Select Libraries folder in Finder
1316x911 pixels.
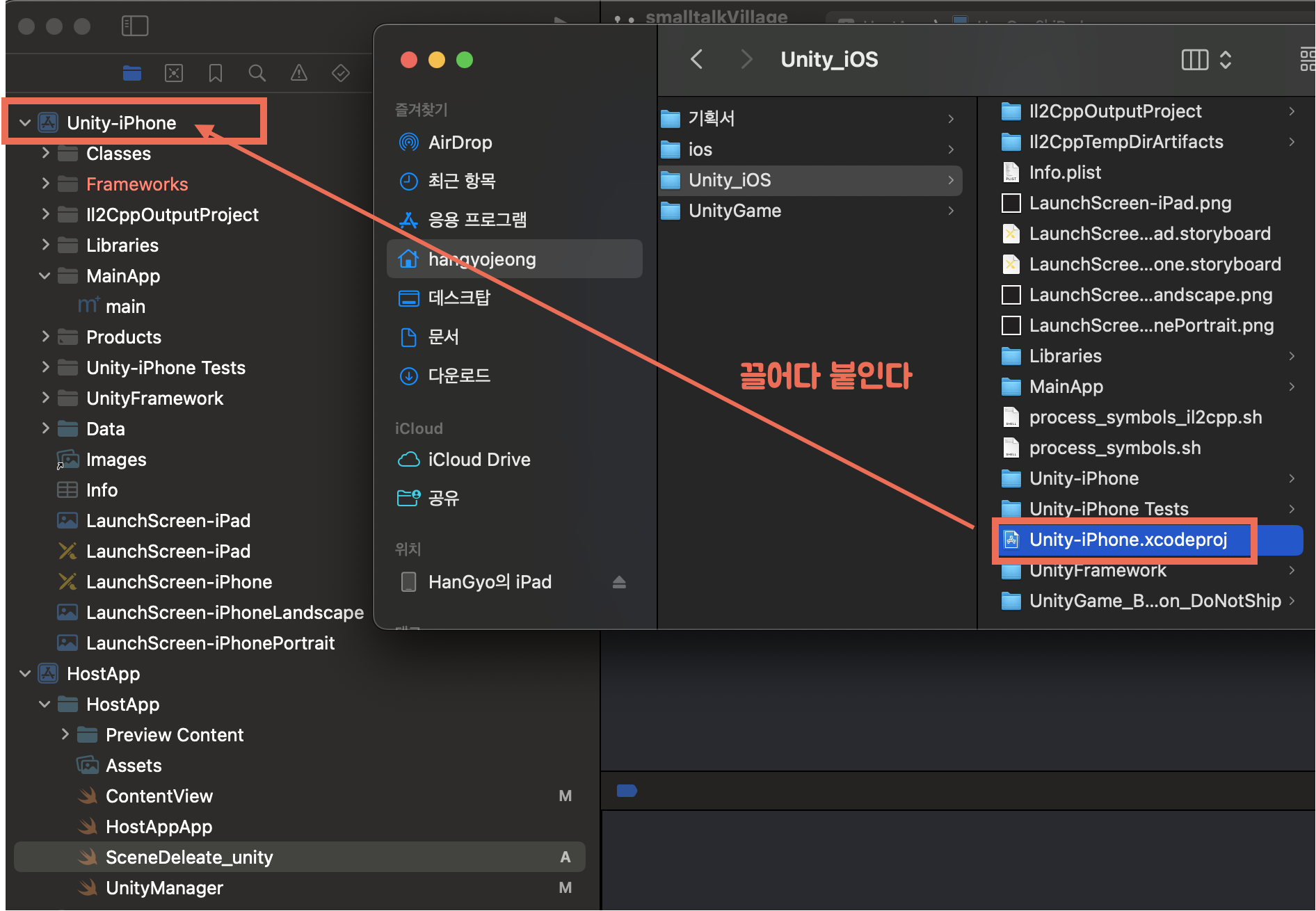(1150, 356)
